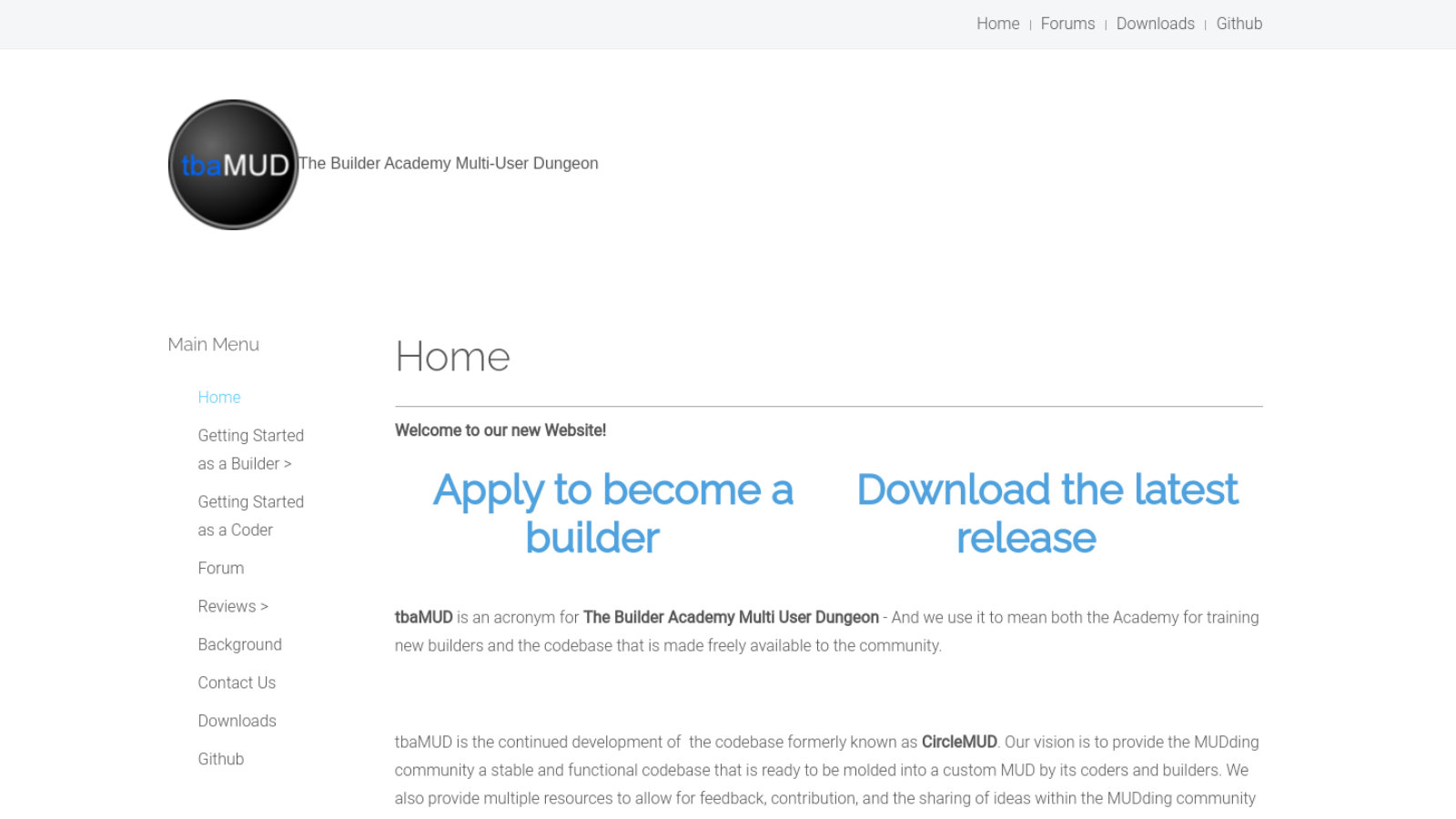Image resolution: width=1456 pixels, height=819 pixels.
Task: Open the Background page from the sidebar
Action: click(x=239, y=644)
